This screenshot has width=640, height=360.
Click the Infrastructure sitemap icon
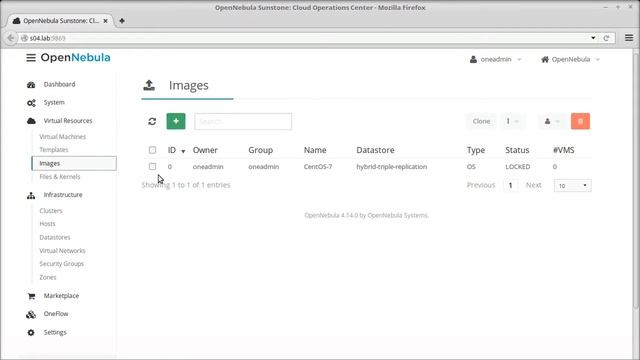(x=31, y=196)
